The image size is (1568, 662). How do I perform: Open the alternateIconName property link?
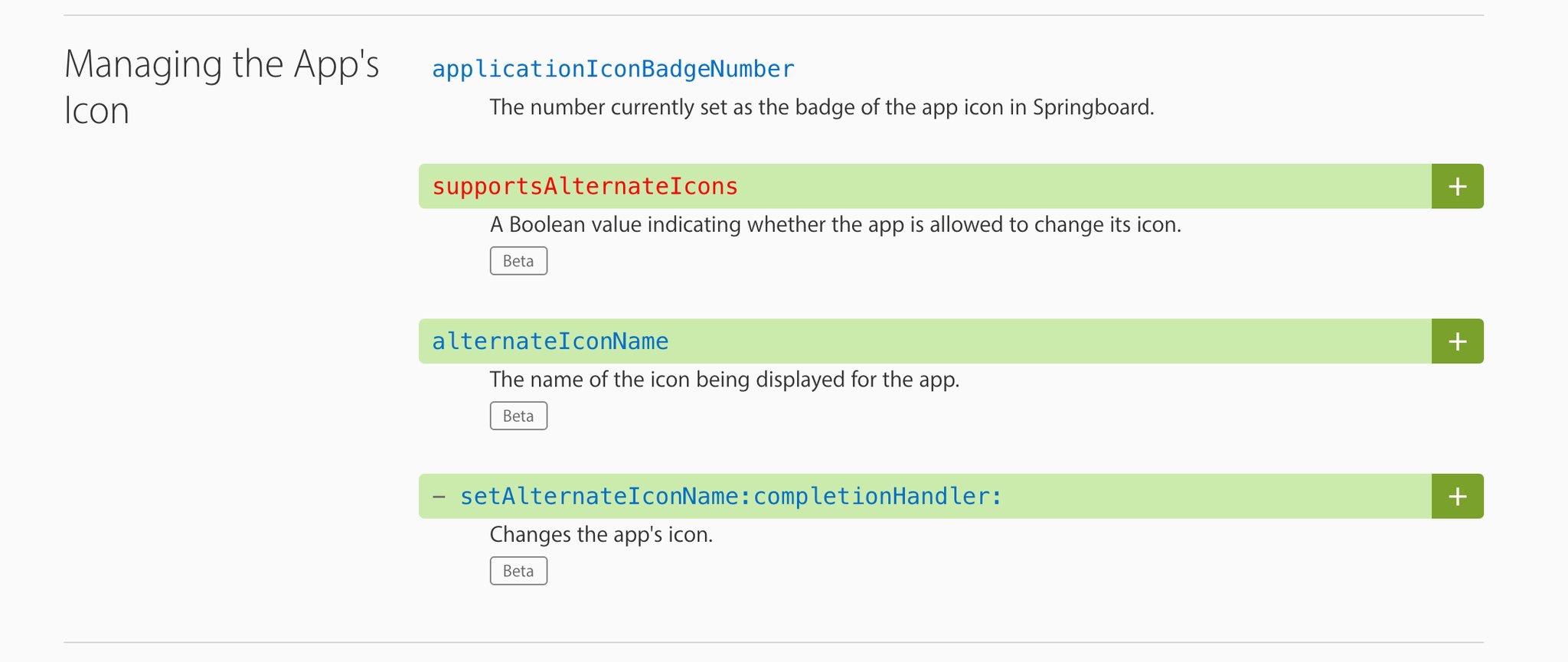tap(550, 341)
